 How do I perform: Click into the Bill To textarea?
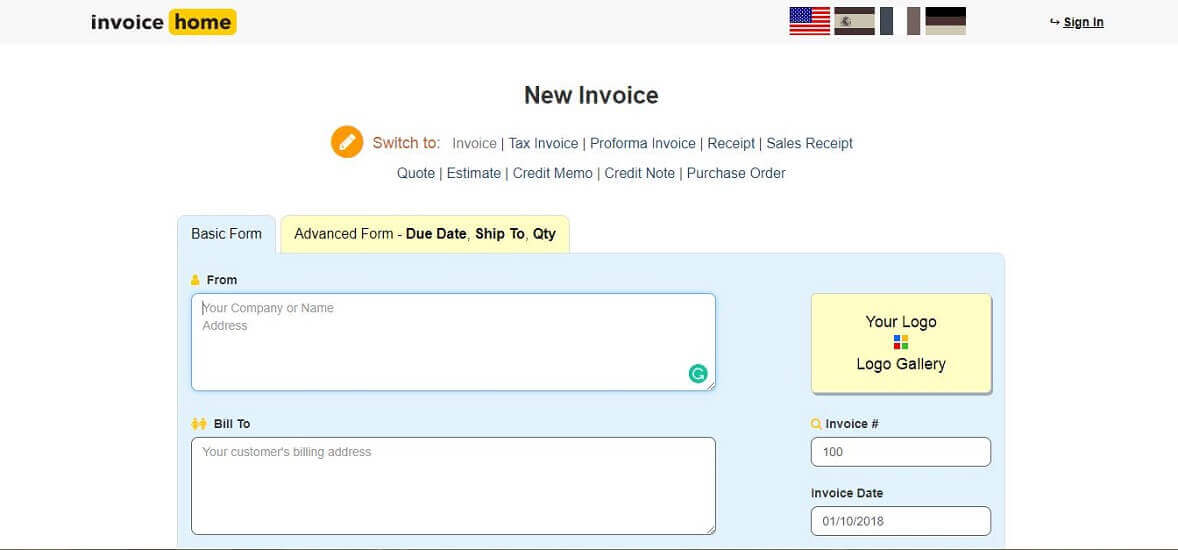coord(453,486)
